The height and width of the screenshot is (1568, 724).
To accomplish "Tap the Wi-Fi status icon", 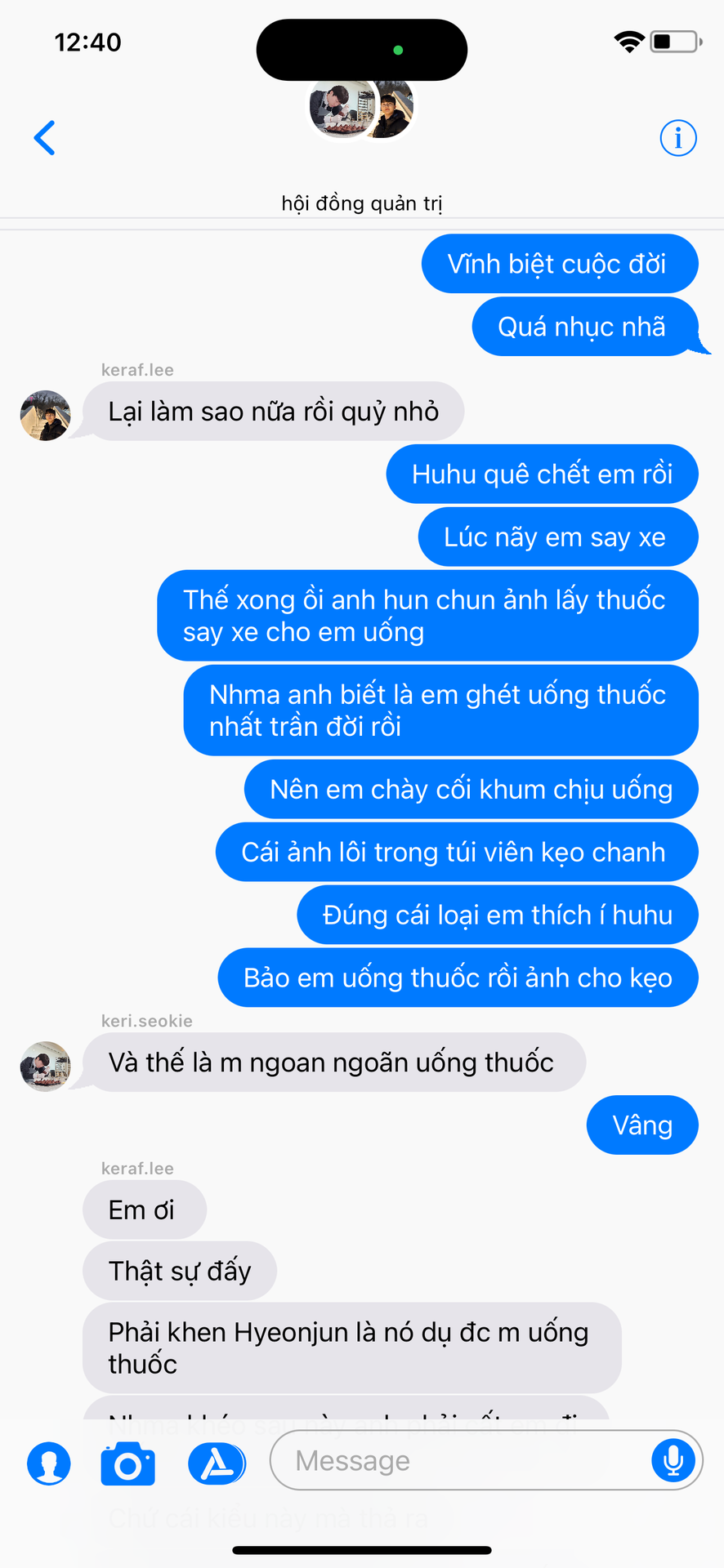I will click(629, 42).
